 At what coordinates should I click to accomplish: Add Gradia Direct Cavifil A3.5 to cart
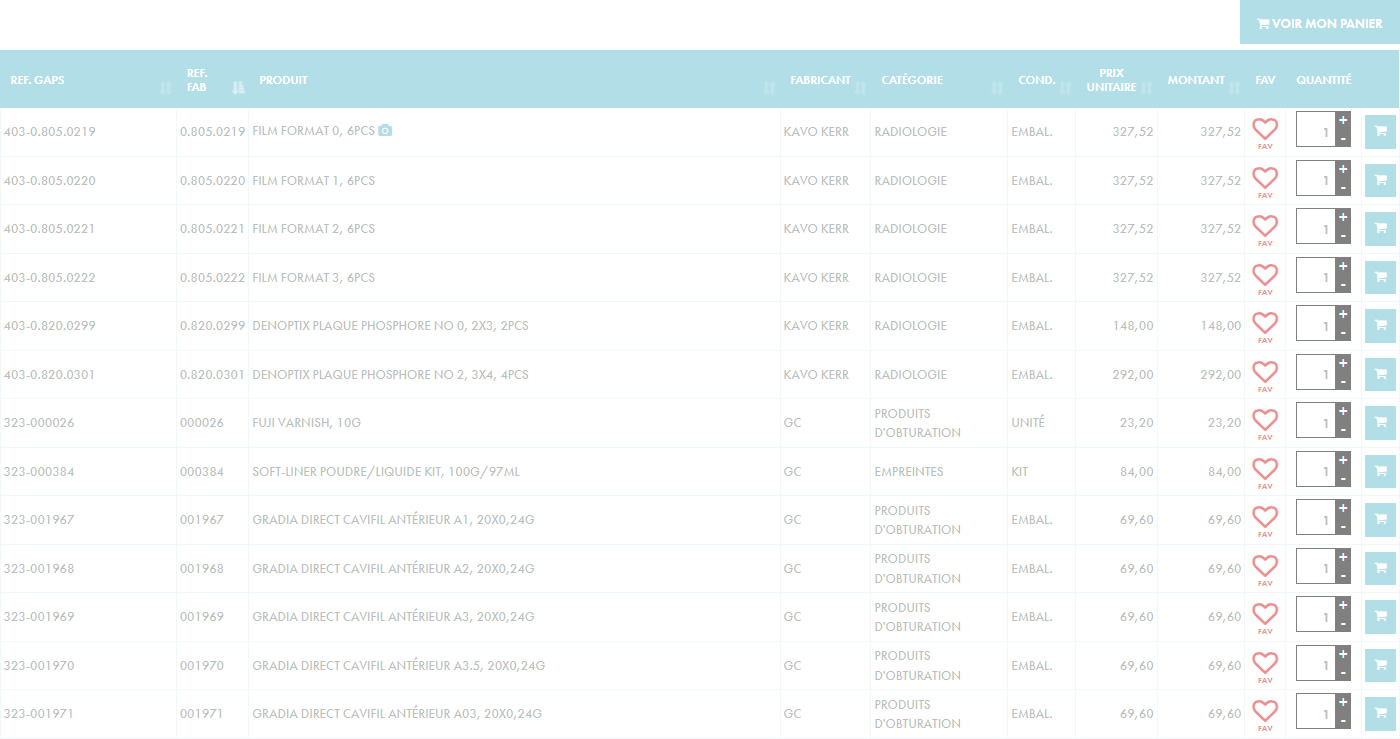pos(1380,665)
